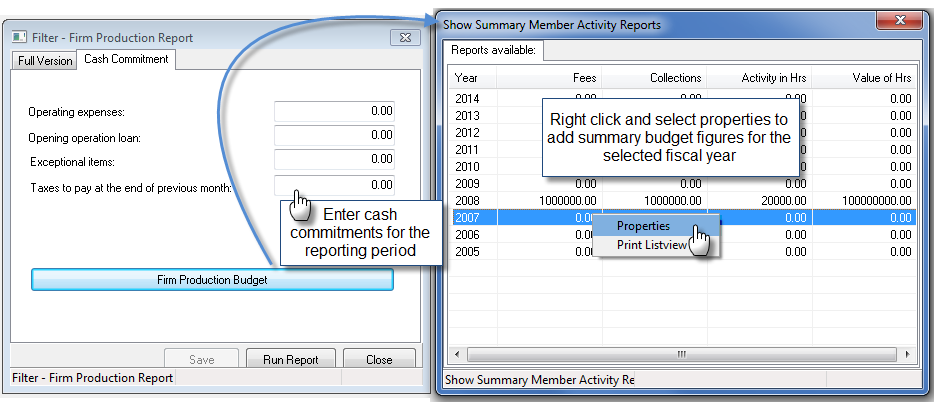
Task: Click the Filter window title bar icon
Action: coord(20,38)
